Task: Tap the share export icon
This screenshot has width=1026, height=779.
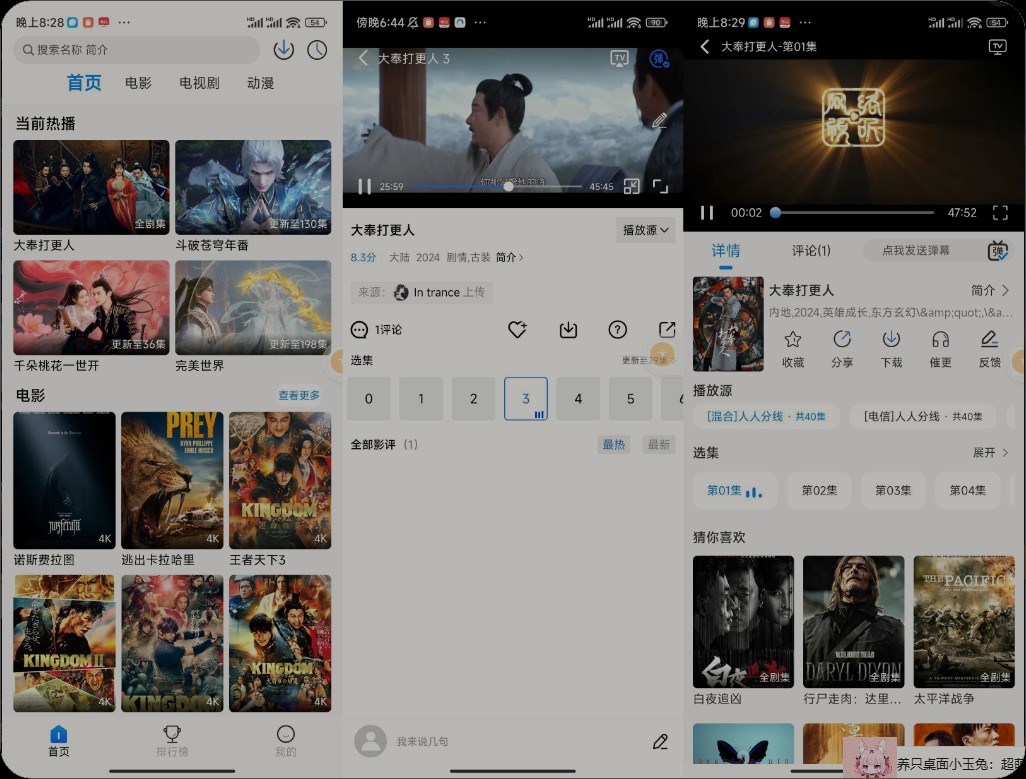Action: tap(667, 330)
